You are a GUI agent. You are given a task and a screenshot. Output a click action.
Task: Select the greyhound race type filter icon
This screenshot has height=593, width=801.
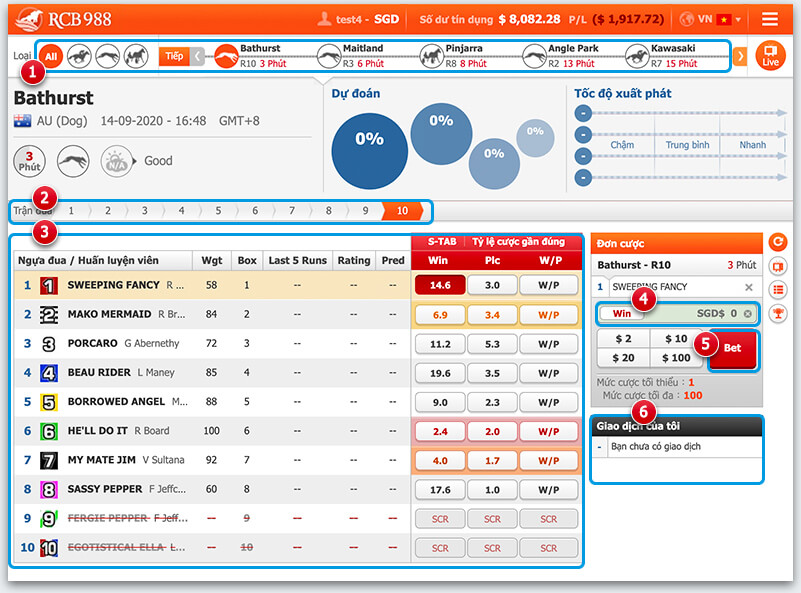[x=107, y=56]
